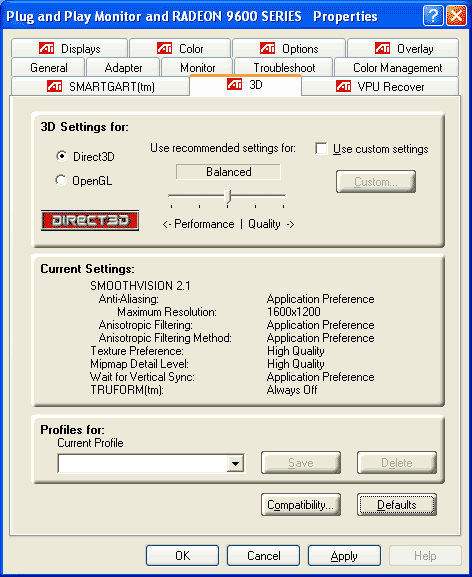Click the ATI icon on SMARTGART tab
The height and width of the screenshot is (577, 472).
(x=54, y=86)
